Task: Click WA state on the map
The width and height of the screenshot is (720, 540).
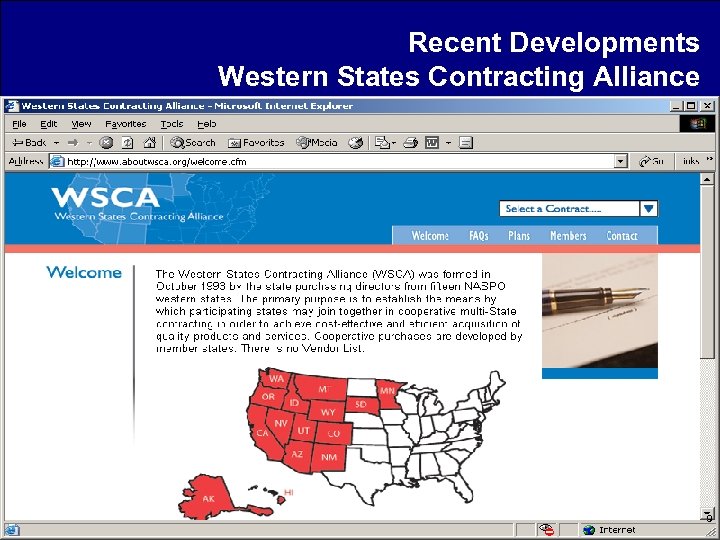Action: 276,379
